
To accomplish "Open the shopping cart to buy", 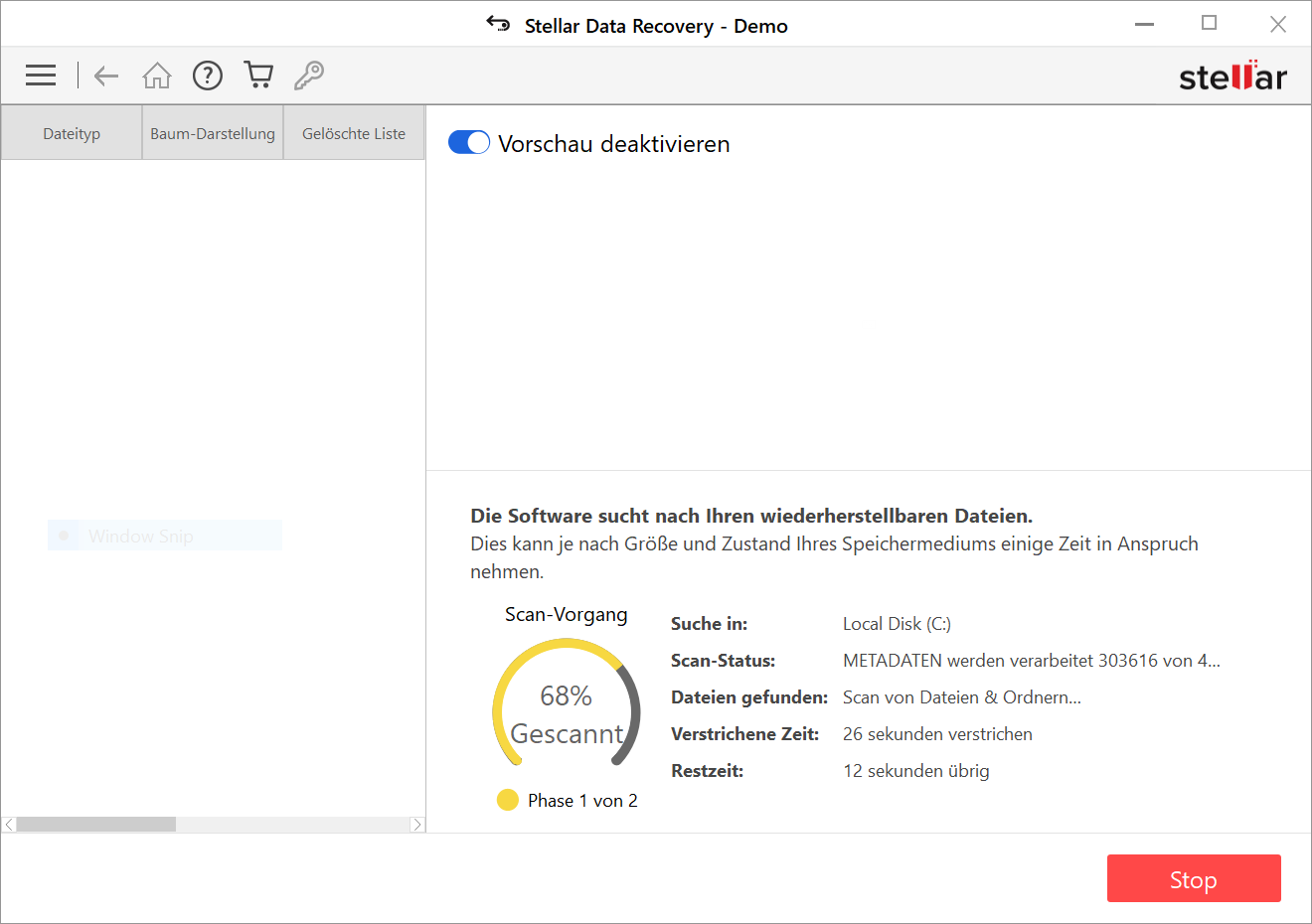I will (258, 76).
